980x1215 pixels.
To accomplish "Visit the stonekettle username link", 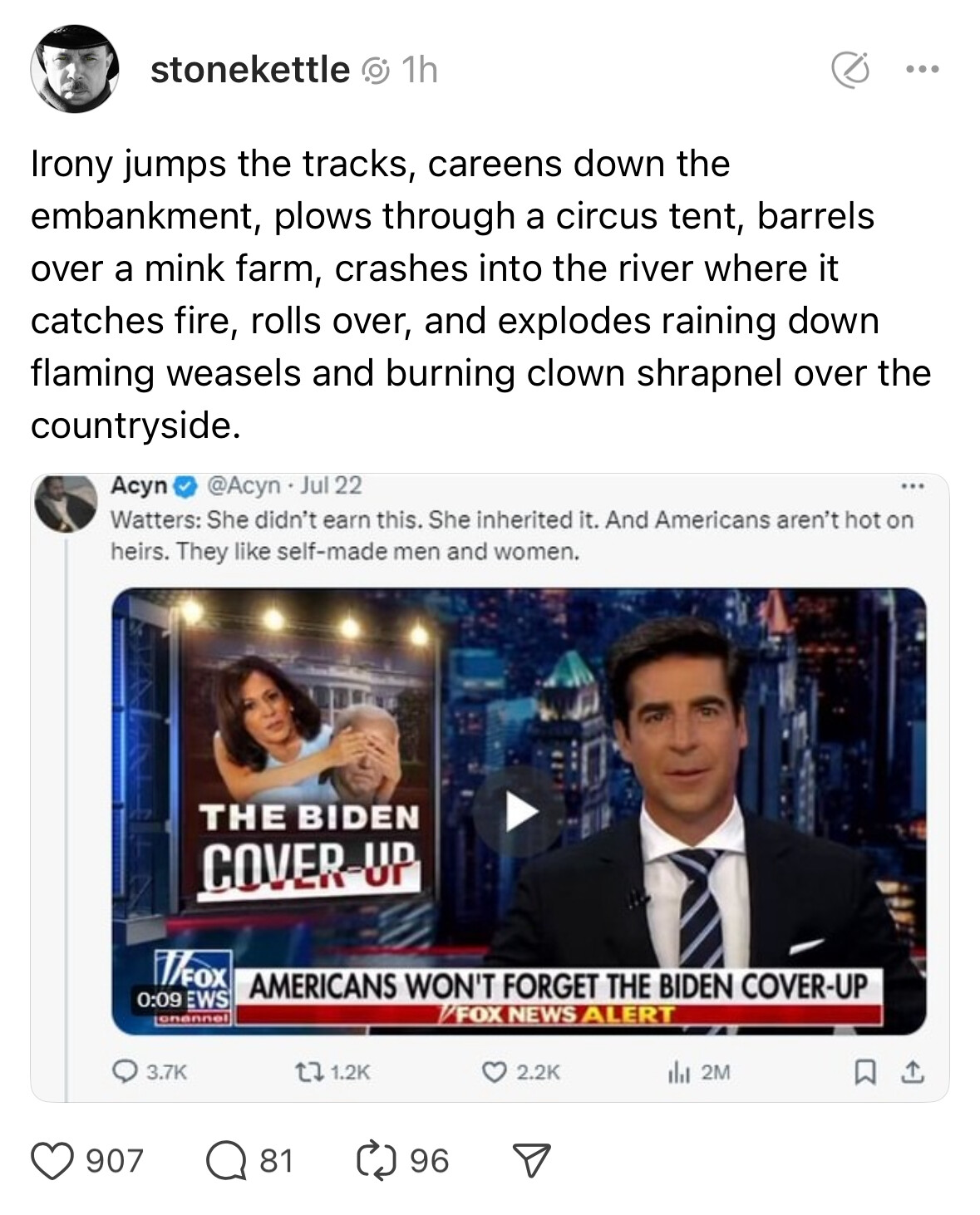I will click(x=249, y=71).
